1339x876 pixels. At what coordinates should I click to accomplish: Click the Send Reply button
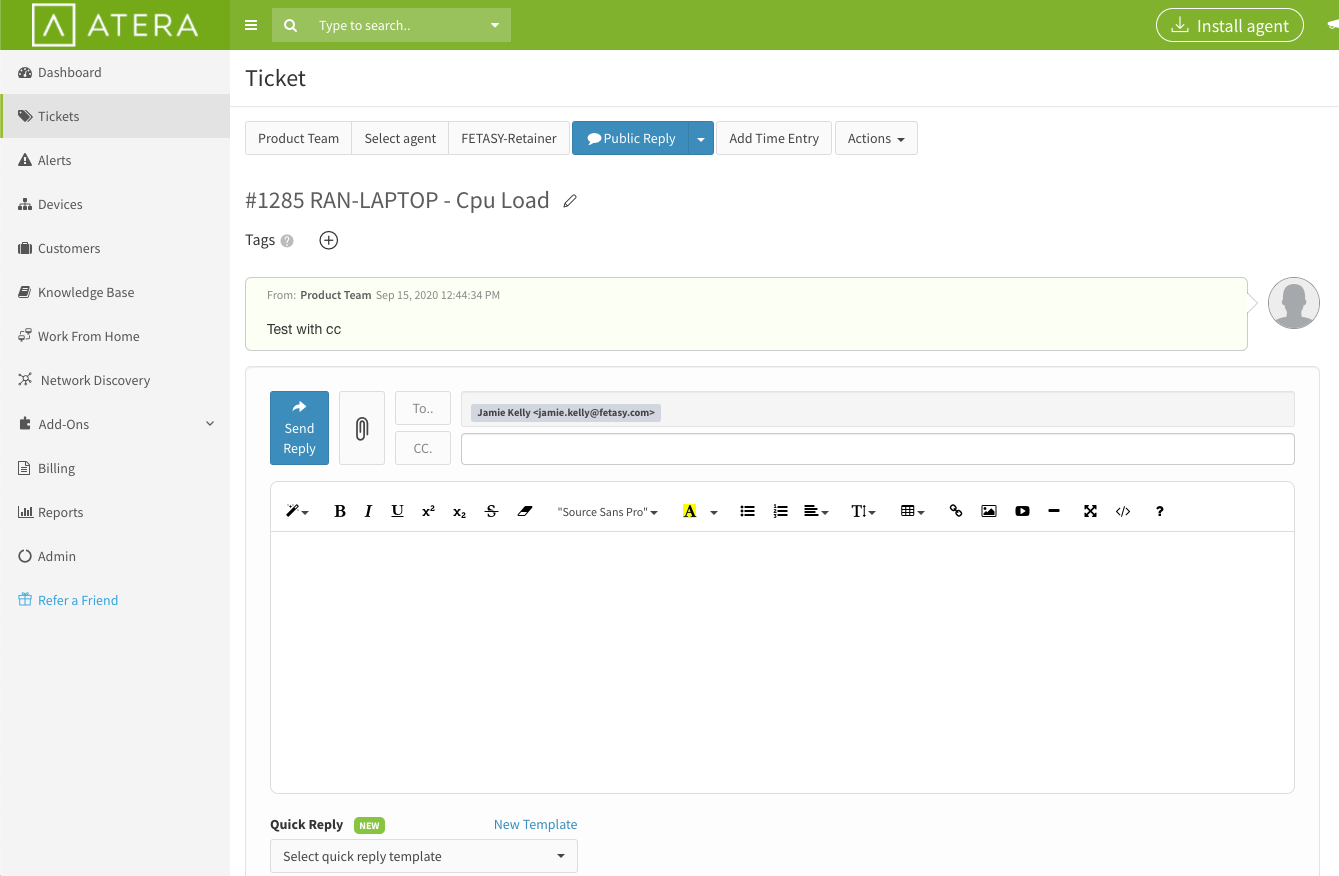pyautogui.click(x=299, y=428)
